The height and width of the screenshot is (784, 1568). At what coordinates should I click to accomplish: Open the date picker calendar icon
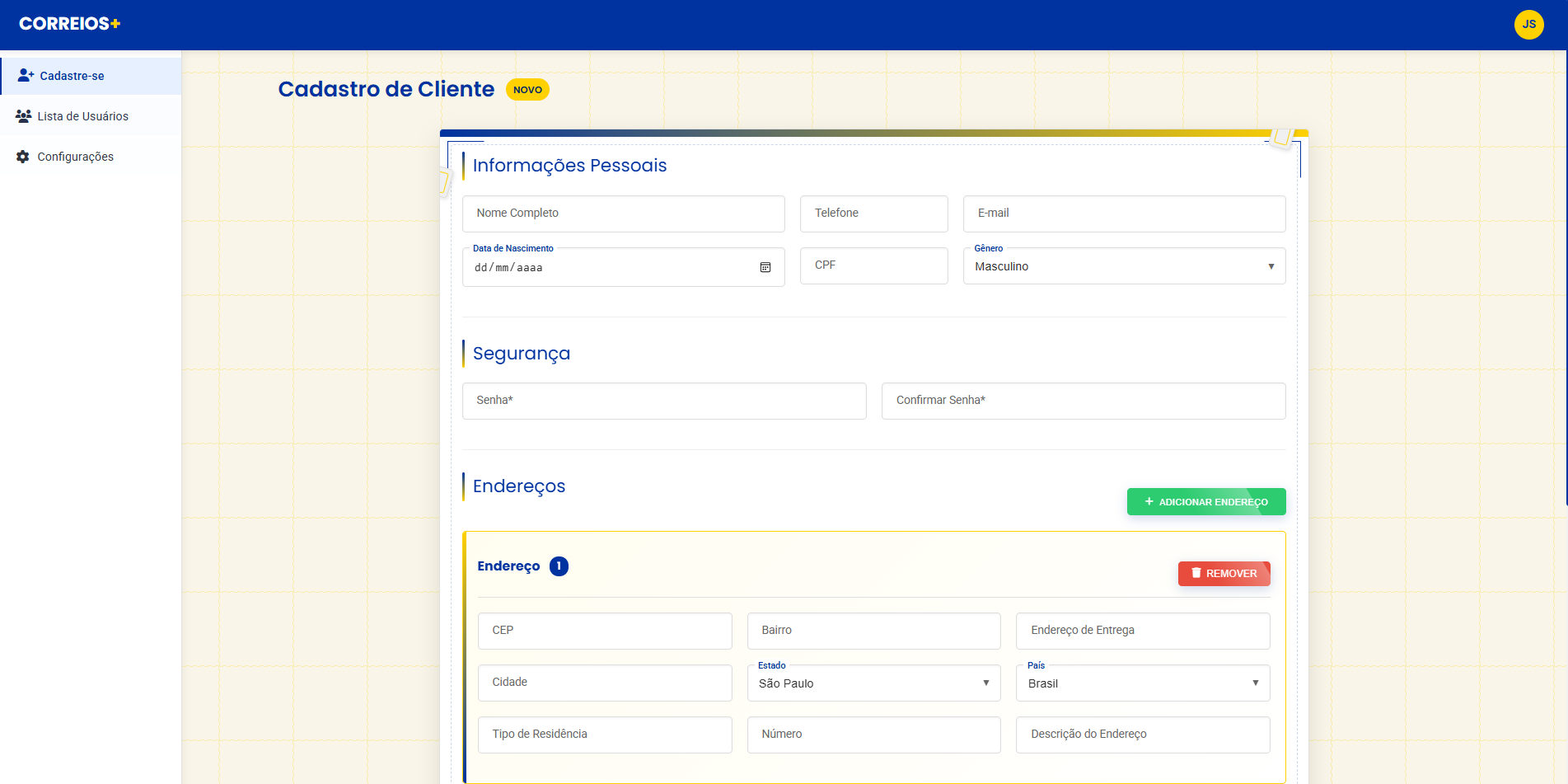coord(765,267)
